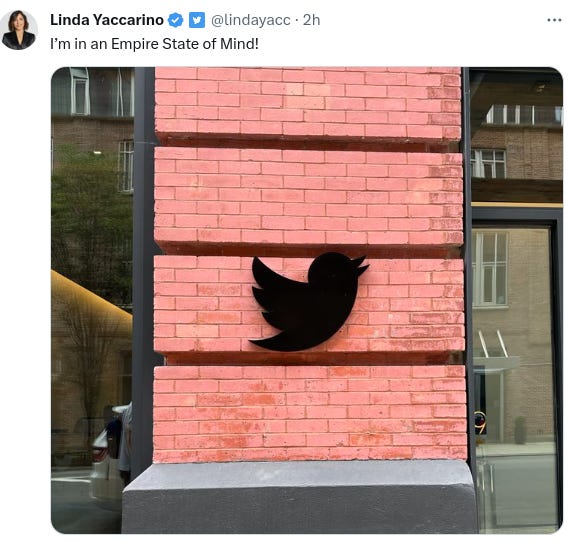Click the 2h timestamp of the tweet

coord(311,20)
